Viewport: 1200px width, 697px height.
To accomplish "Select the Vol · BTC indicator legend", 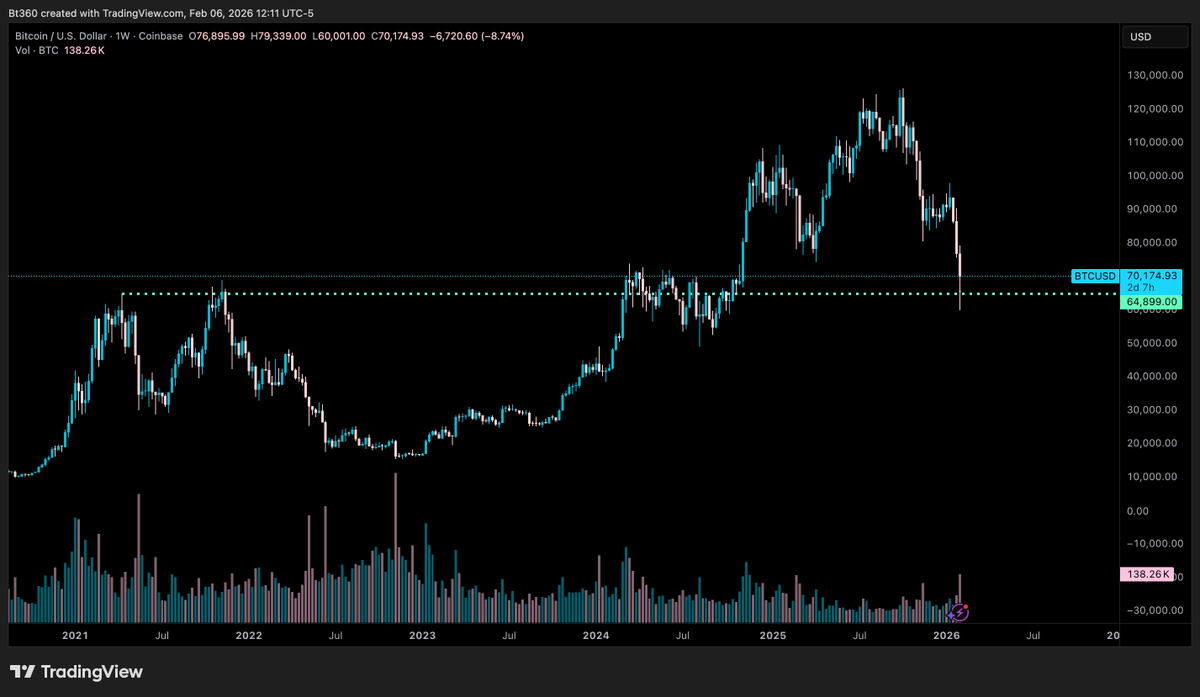I will pyautogui.click(x=36, y=49).
